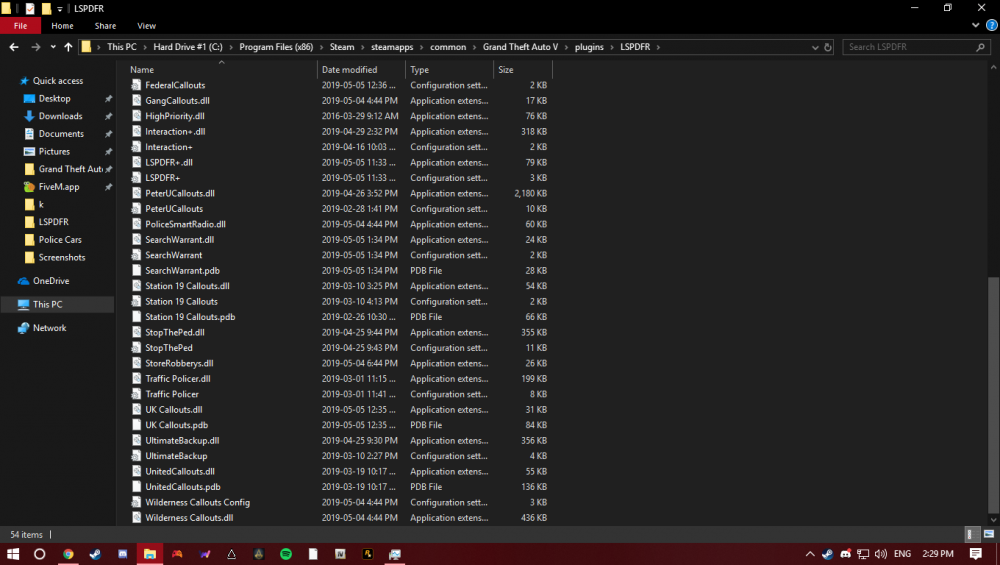Select the HighPriority.dll file
Screen dimensions: 1000x565
(175, 116)
